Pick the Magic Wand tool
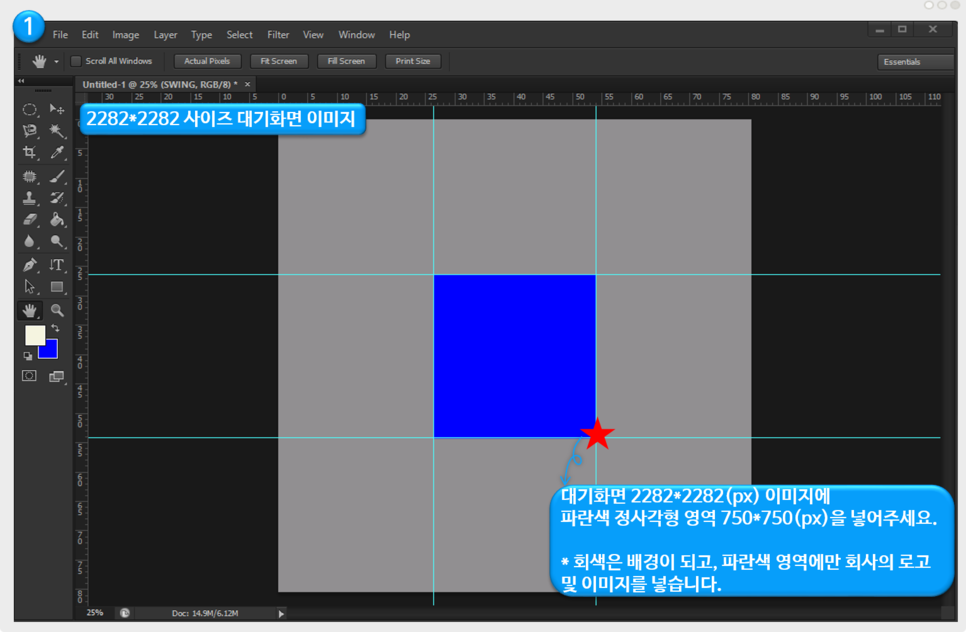 [57, 131]
